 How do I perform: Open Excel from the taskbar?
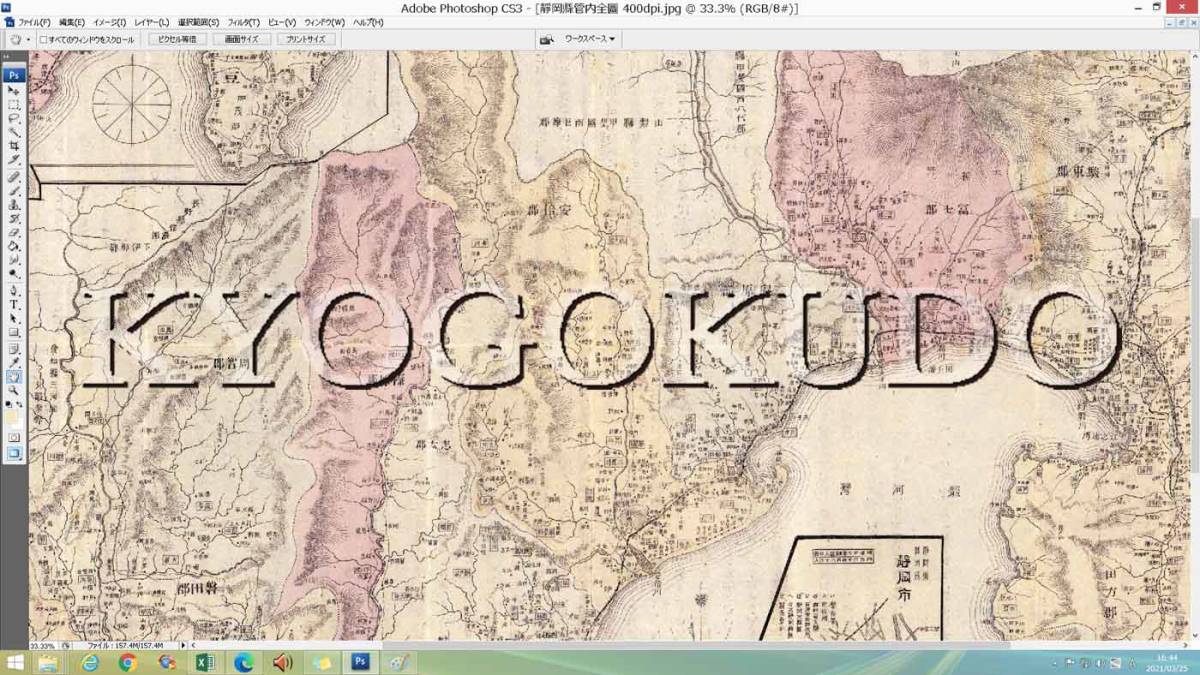tap(205, 663)
